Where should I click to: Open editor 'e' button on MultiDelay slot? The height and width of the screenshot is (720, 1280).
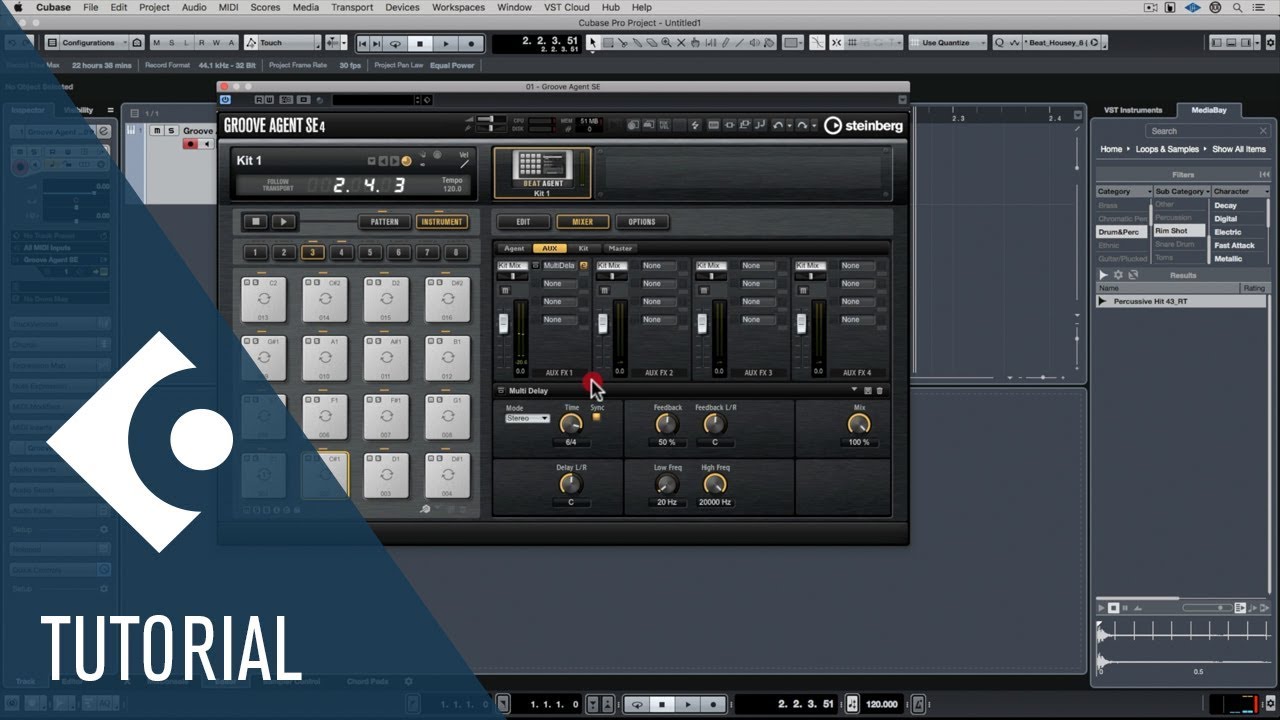pos(584,266)
